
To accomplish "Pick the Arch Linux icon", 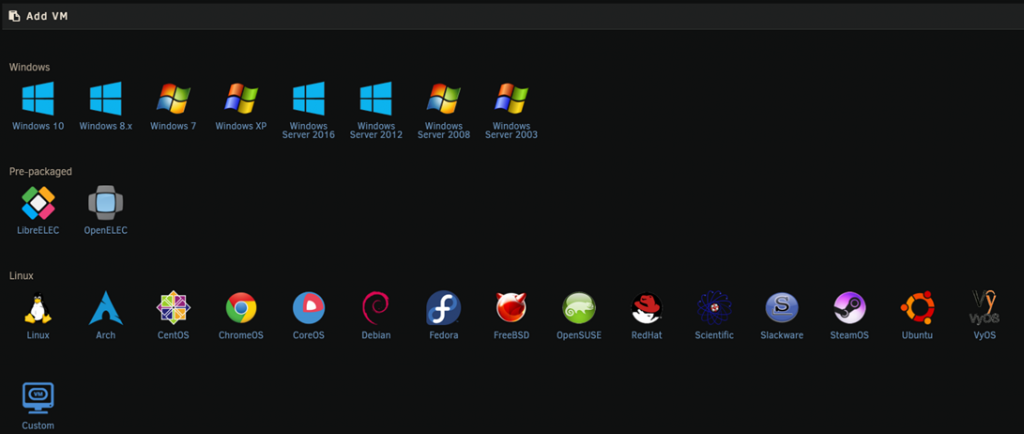I will coord(106,308).
